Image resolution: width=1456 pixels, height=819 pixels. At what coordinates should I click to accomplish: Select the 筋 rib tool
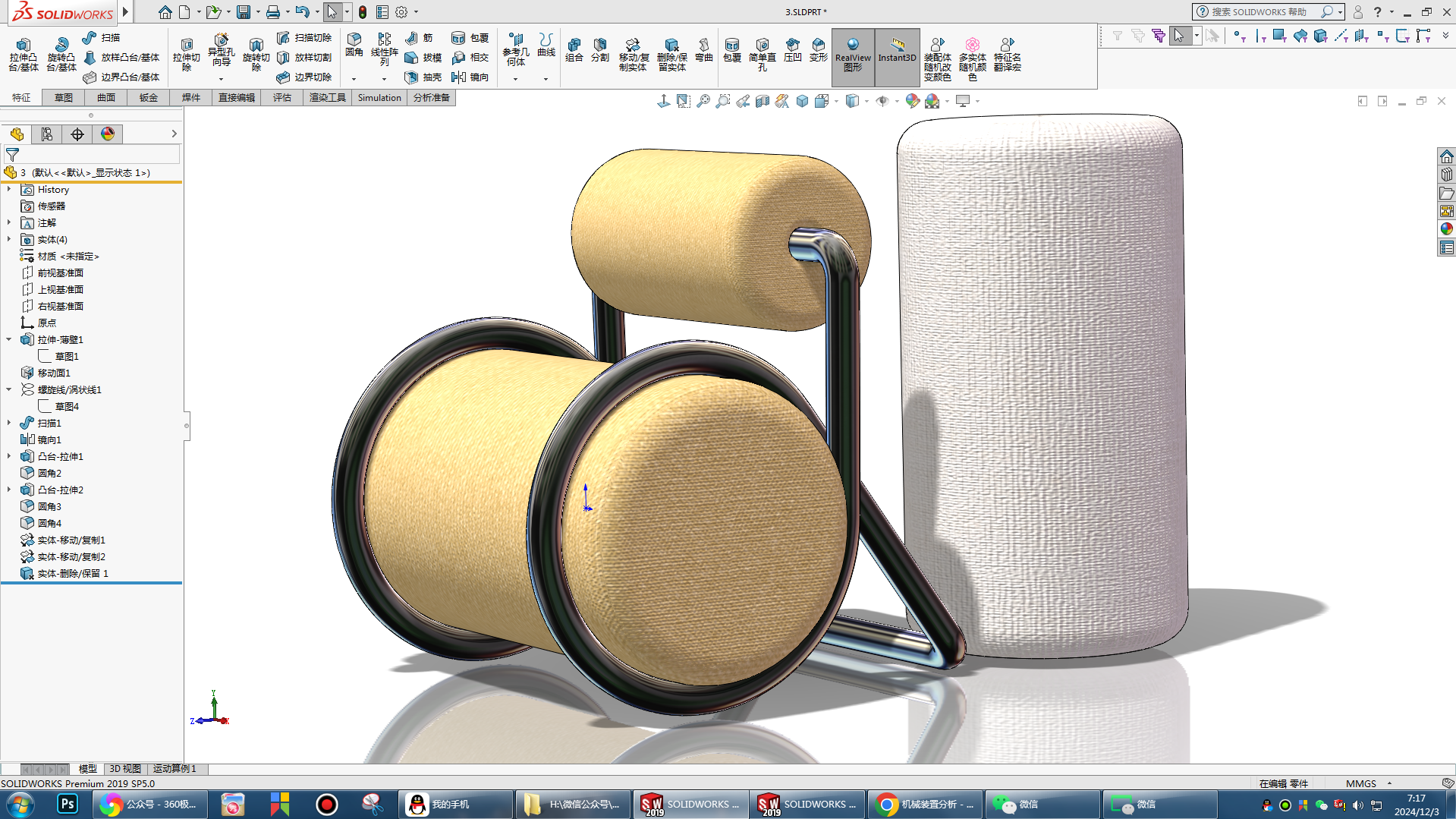coord(420,38)
